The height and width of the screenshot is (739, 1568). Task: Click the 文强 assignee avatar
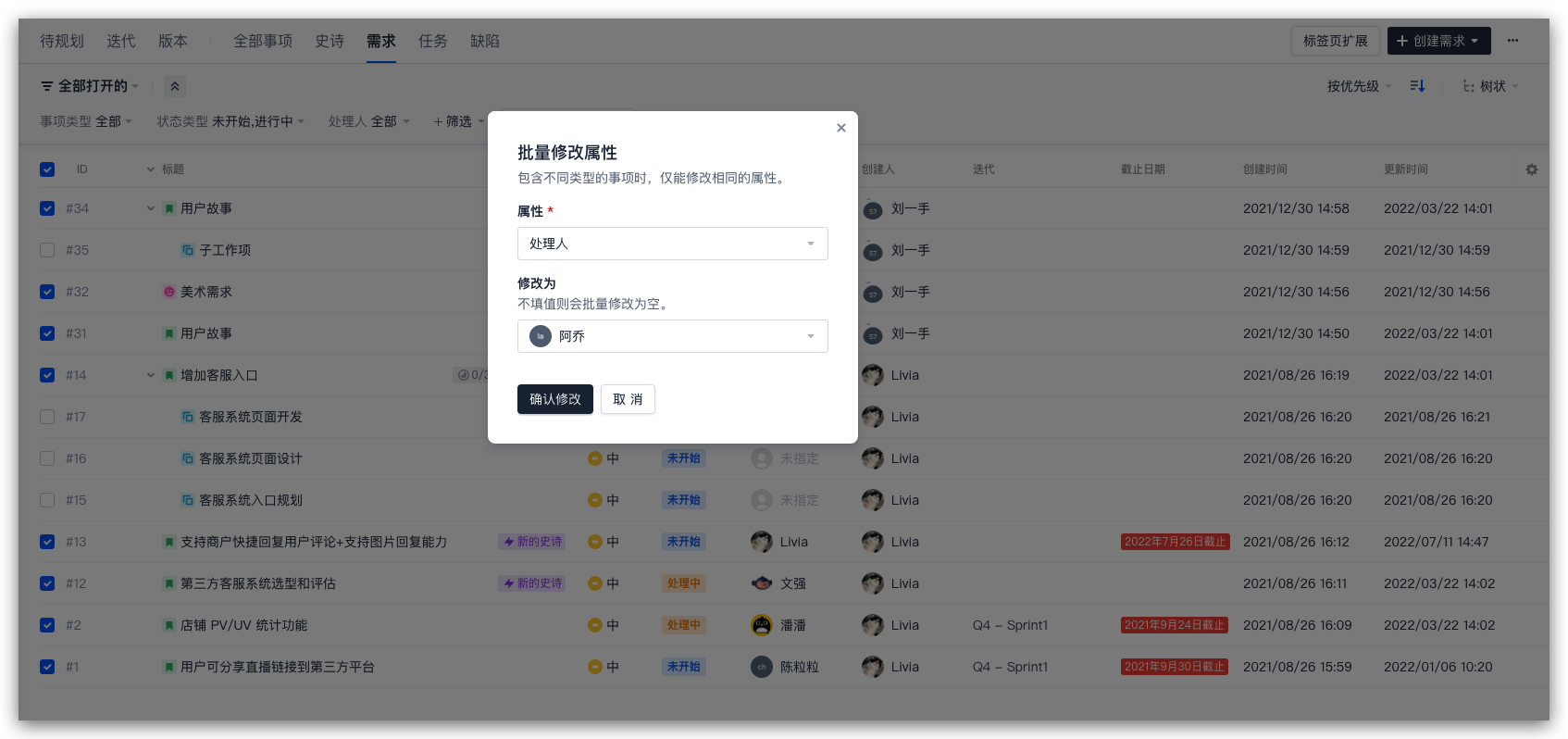click(762, 583)
